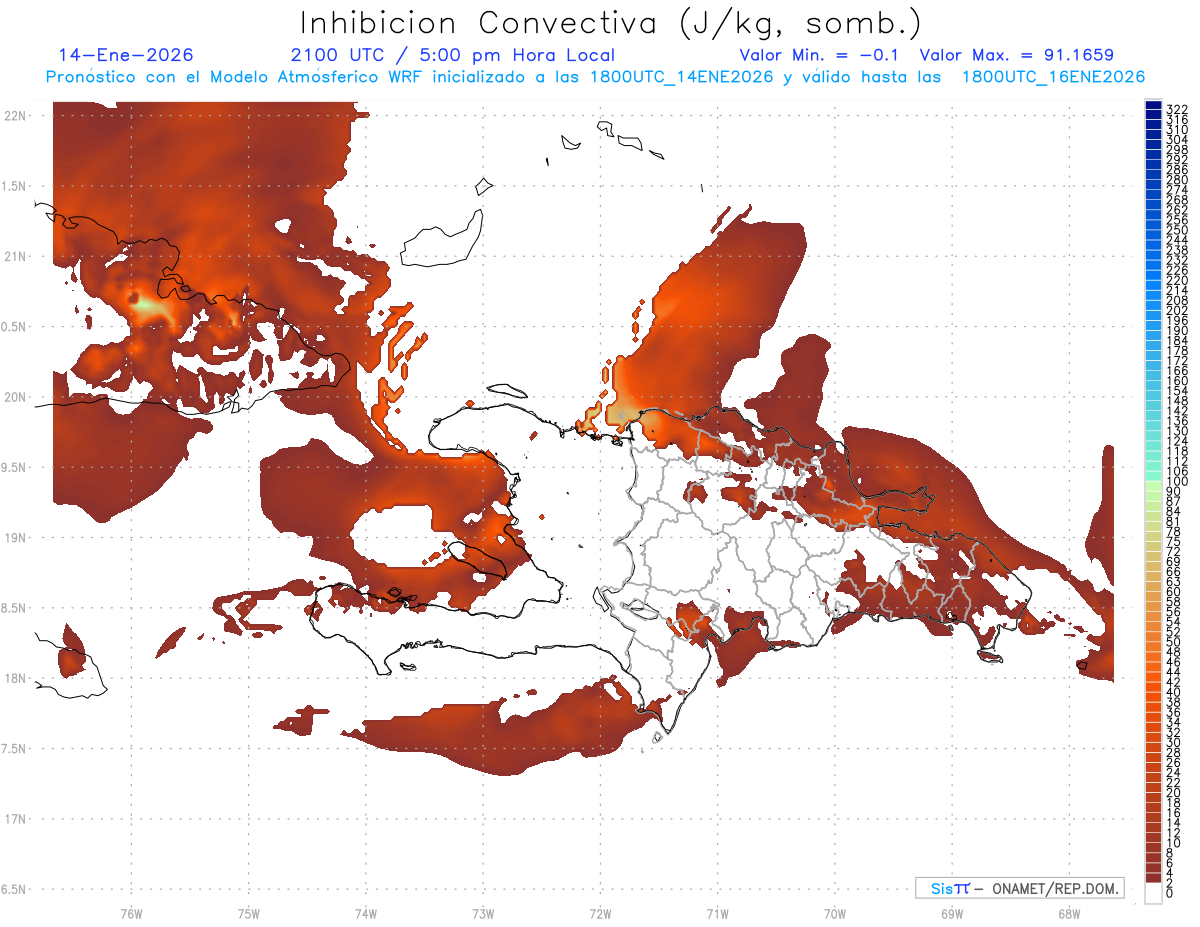Image resolution: width=1200 pixels, height=927 pixels.
Task: Click the ONAMET/REP.DOM. credit box
Action: point(1019,888)
